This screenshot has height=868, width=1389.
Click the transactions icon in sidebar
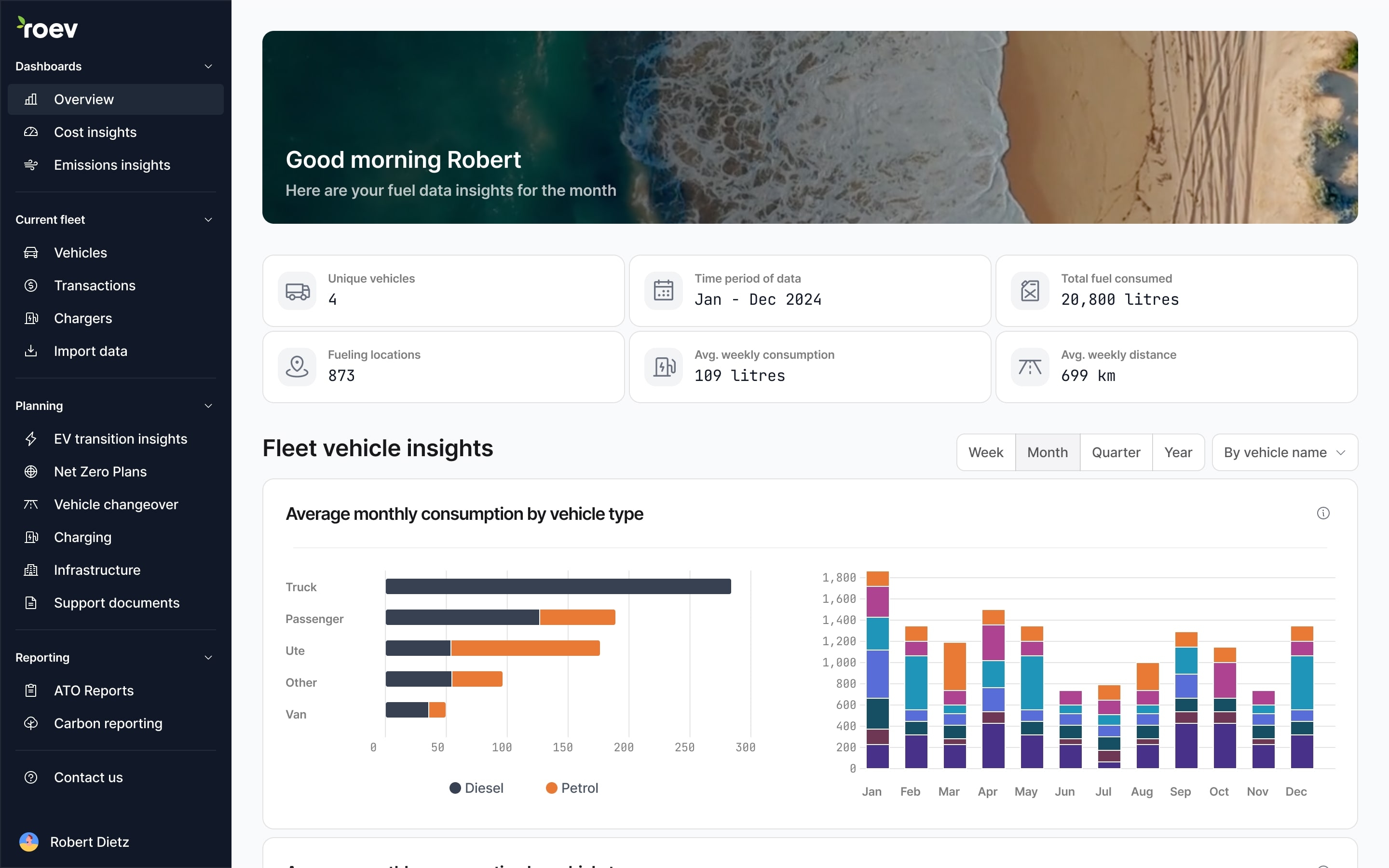[31, 285]
